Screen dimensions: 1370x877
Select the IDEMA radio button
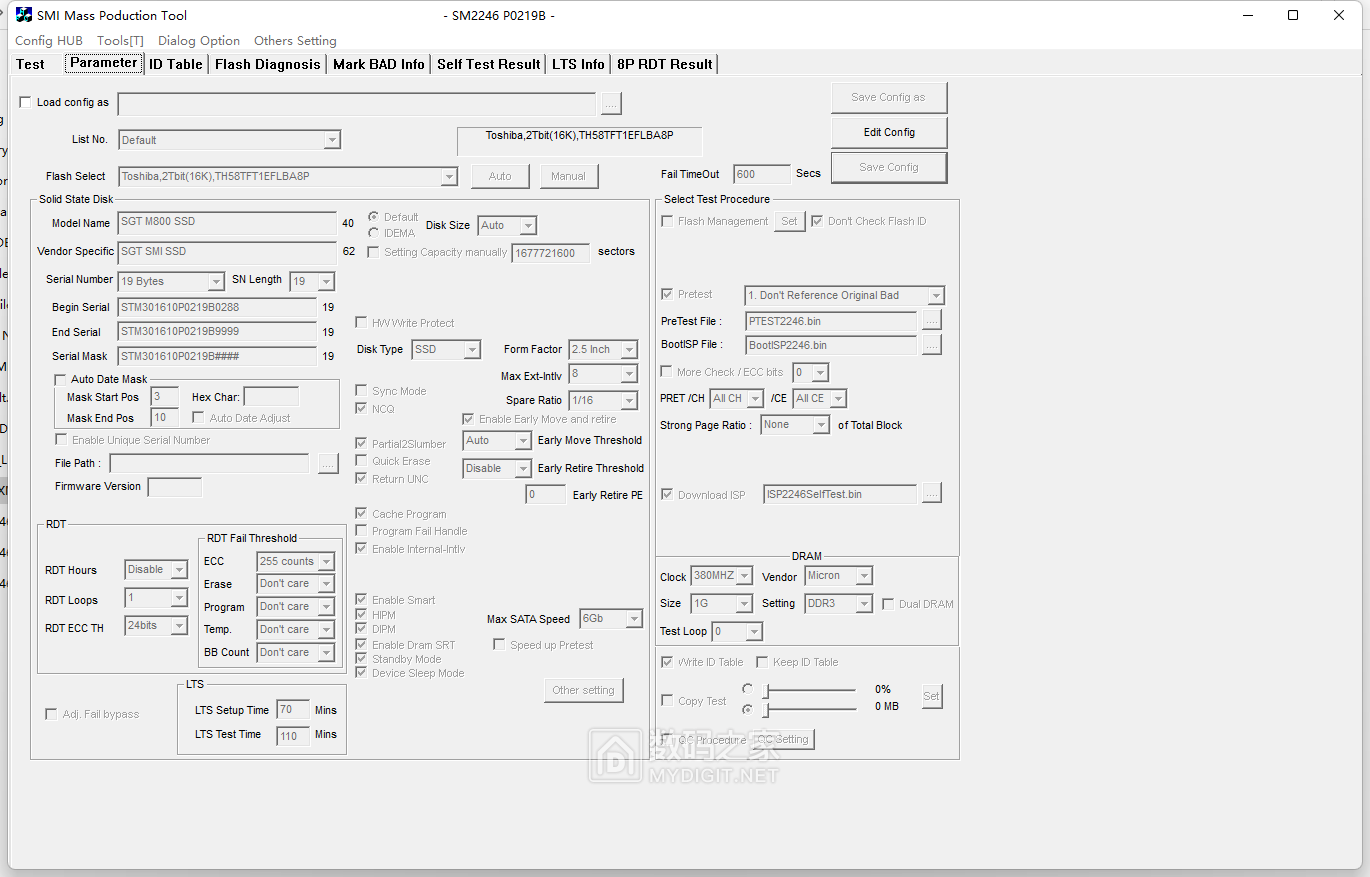(x=374, y=233)
